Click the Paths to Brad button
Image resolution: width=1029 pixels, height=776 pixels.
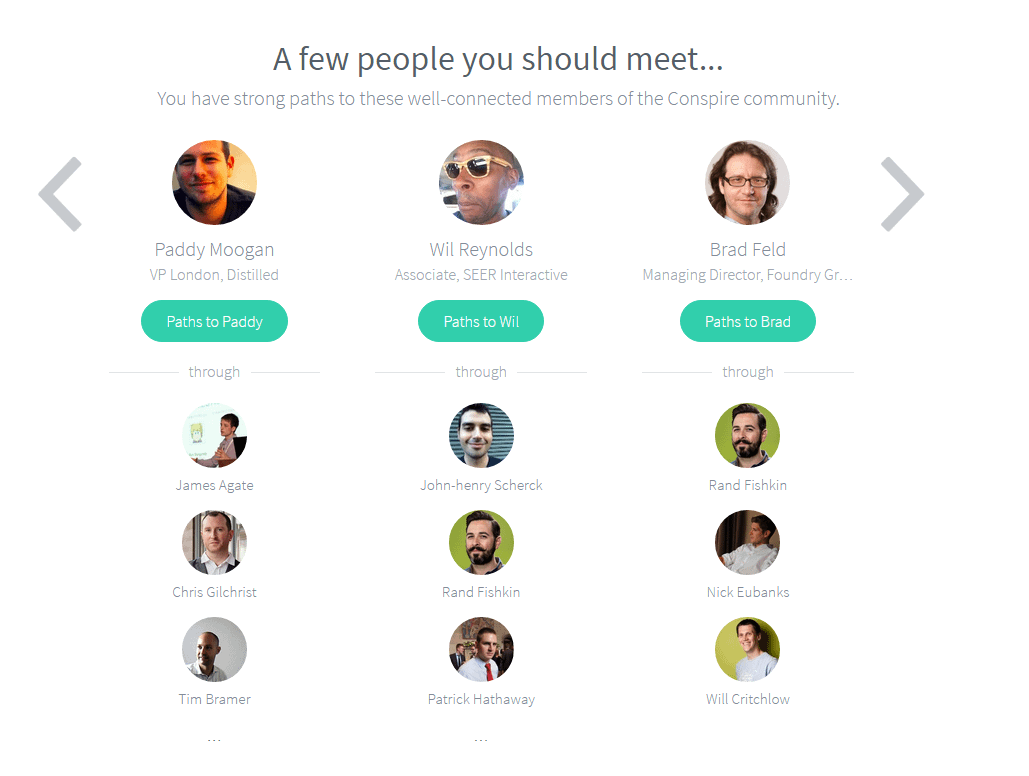(x=748, y=321)
